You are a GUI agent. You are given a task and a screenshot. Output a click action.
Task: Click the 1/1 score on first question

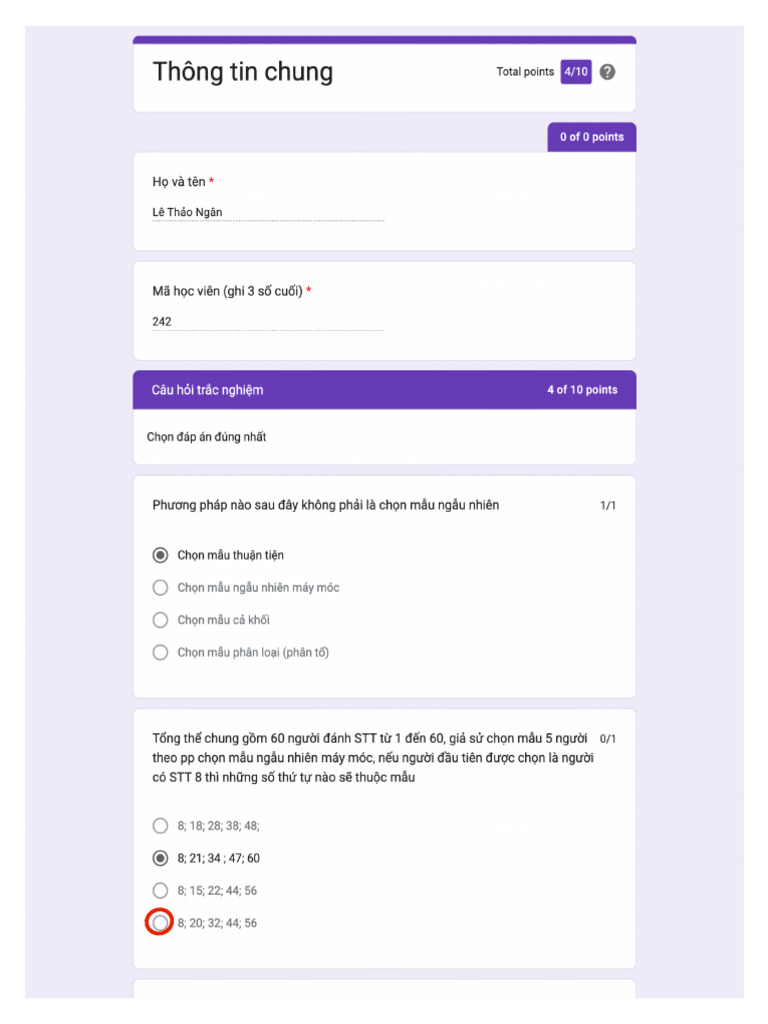[608, 506]
